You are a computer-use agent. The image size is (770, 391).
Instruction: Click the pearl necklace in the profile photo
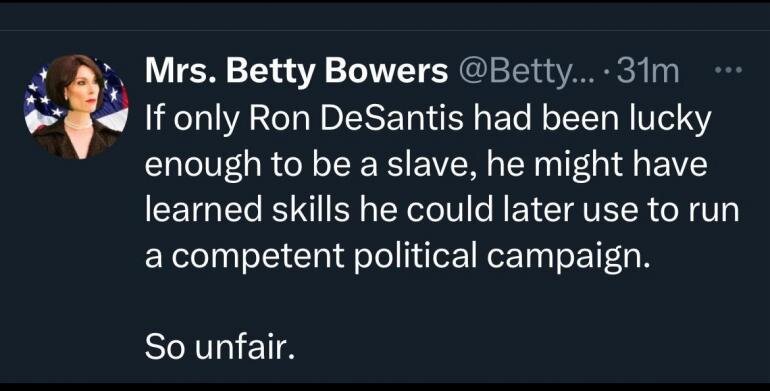(x=78, y=124)
